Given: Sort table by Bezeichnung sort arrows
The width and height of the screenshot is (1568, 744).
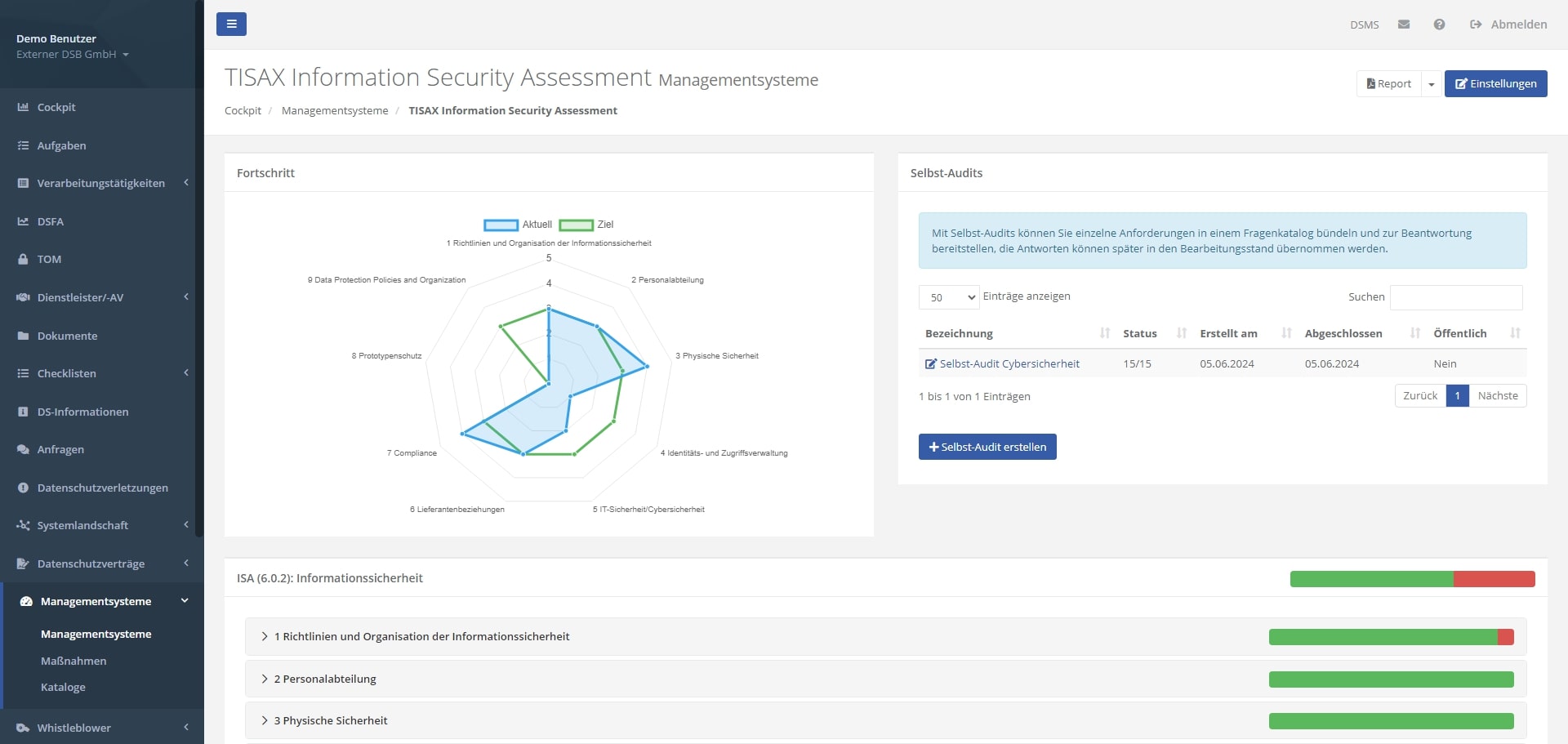Looking at the screenshot, I should tap(1105, 333).
